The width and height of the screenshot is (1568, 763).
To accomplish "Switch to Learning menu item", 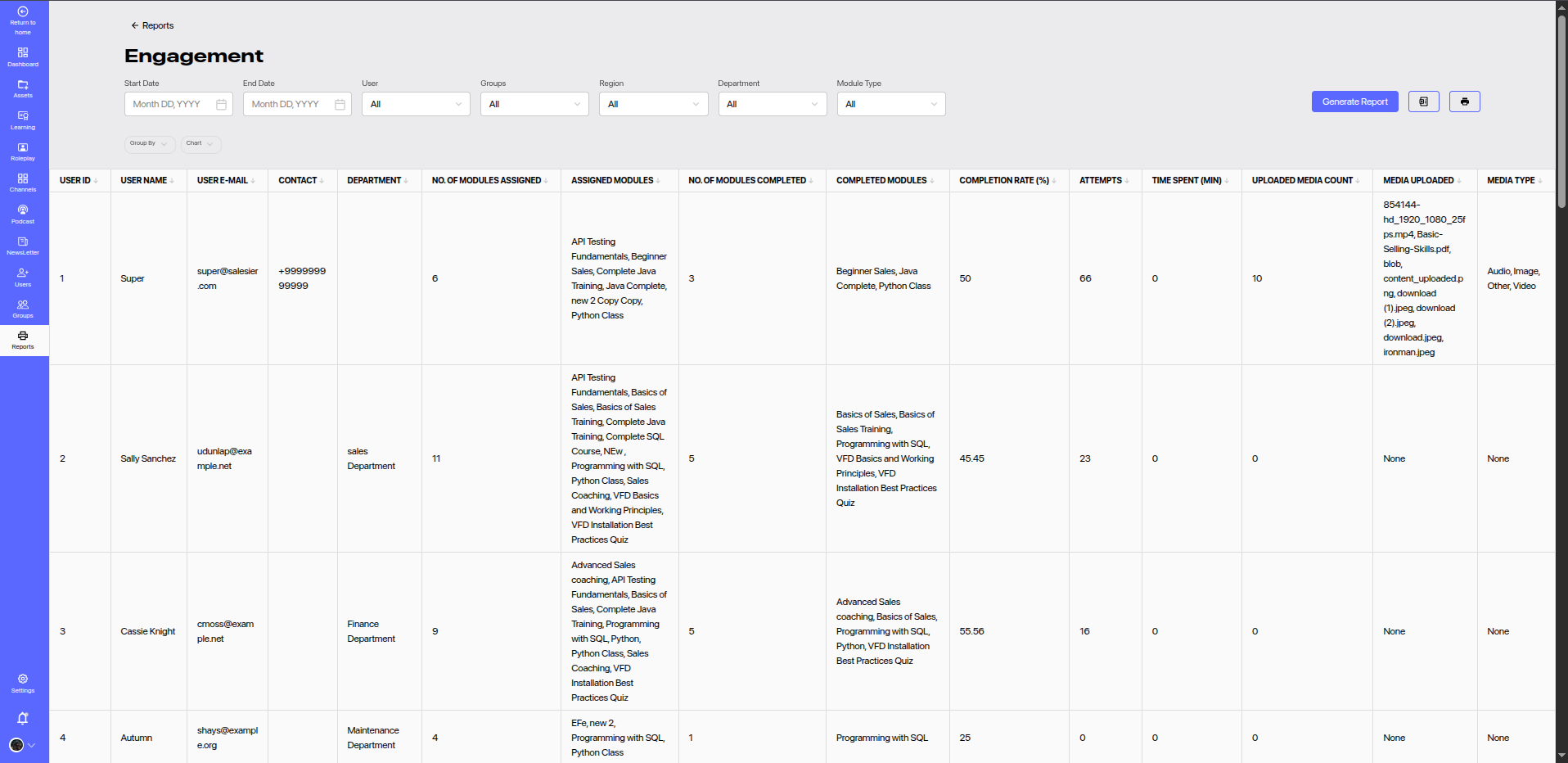I will pyautogui.click(x=23, y=120).
